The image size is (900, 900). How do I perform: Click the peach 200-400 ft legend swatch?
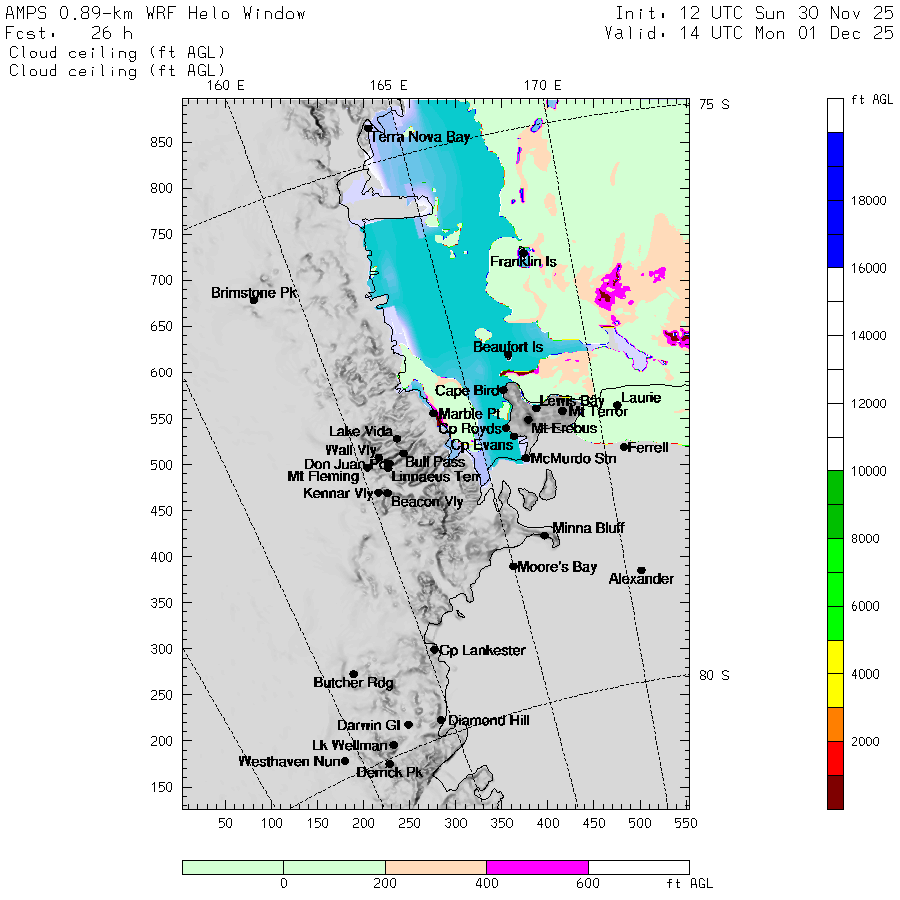(x=436, y=867)
